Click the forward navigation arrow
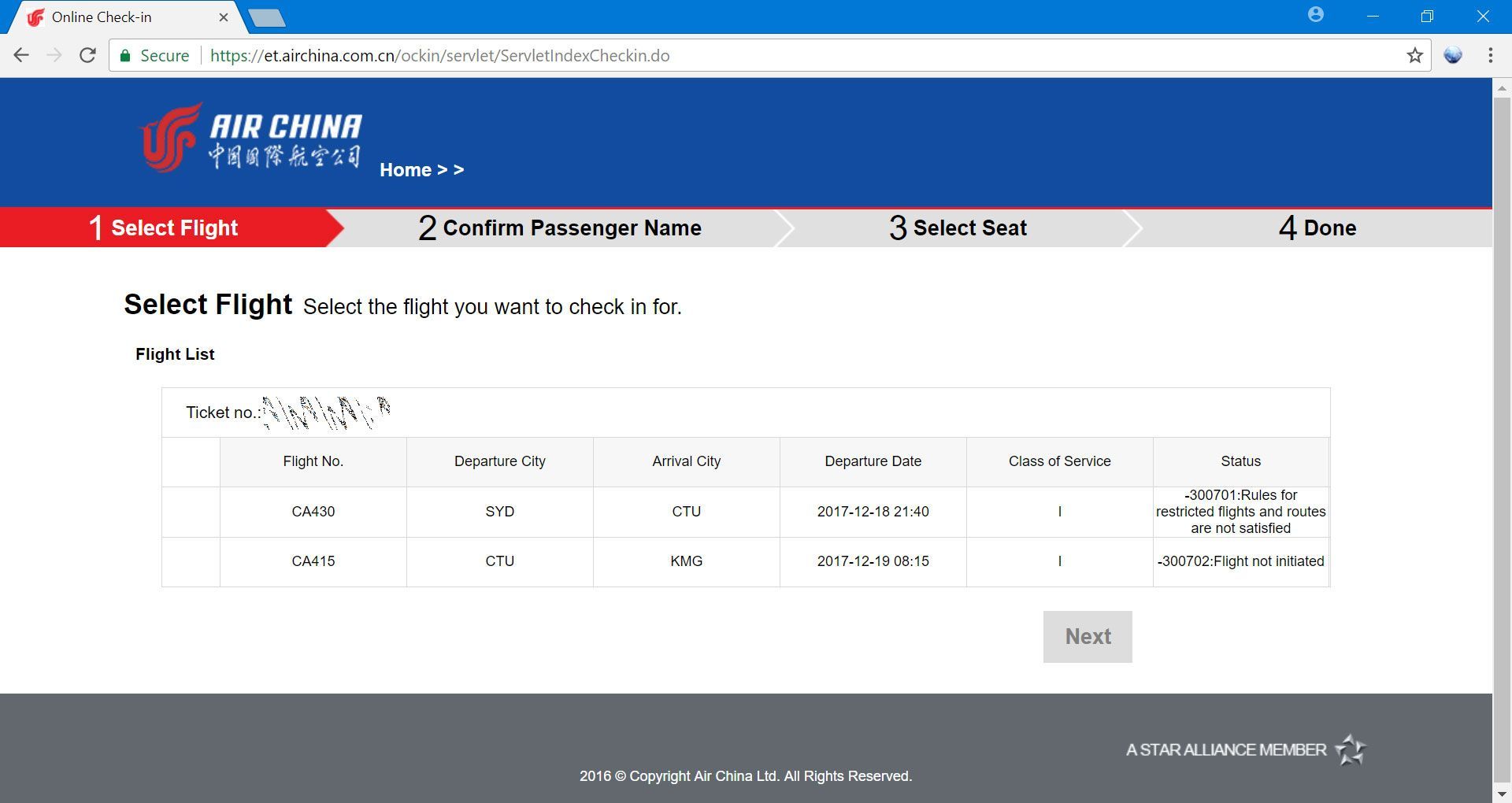The width and height of the screenshot is (1512, 803). [x=54, y=55]
